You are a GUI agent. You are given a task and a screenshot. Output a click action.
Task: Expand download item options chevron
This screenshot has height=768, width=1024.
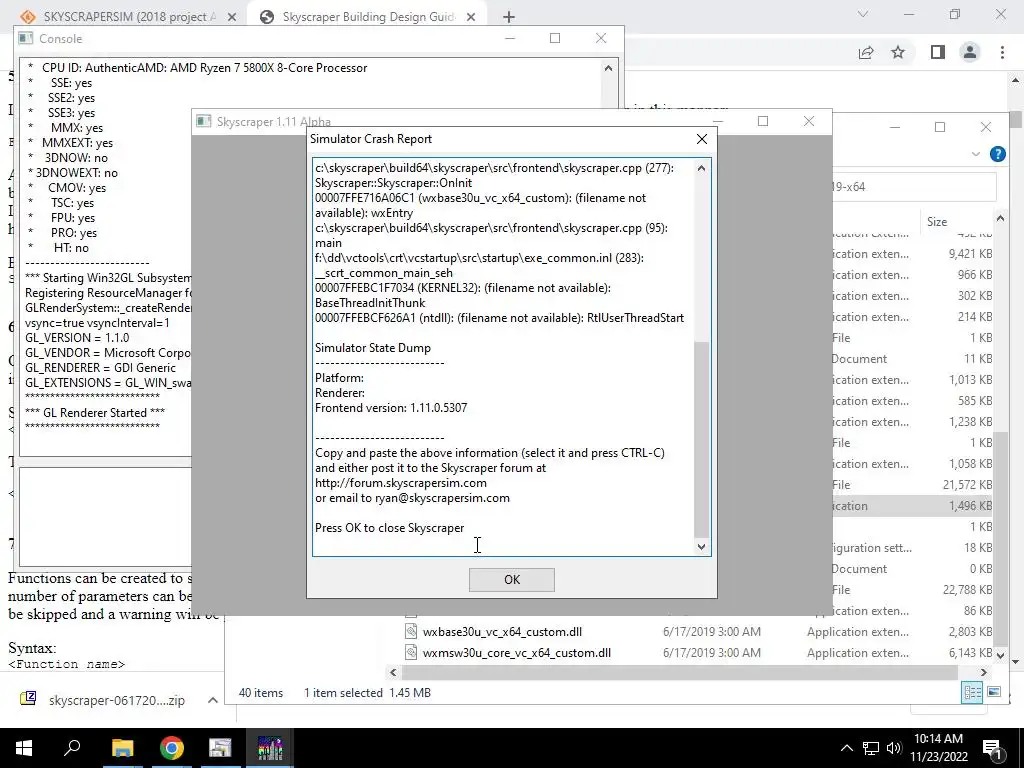(x=212, y=700)
